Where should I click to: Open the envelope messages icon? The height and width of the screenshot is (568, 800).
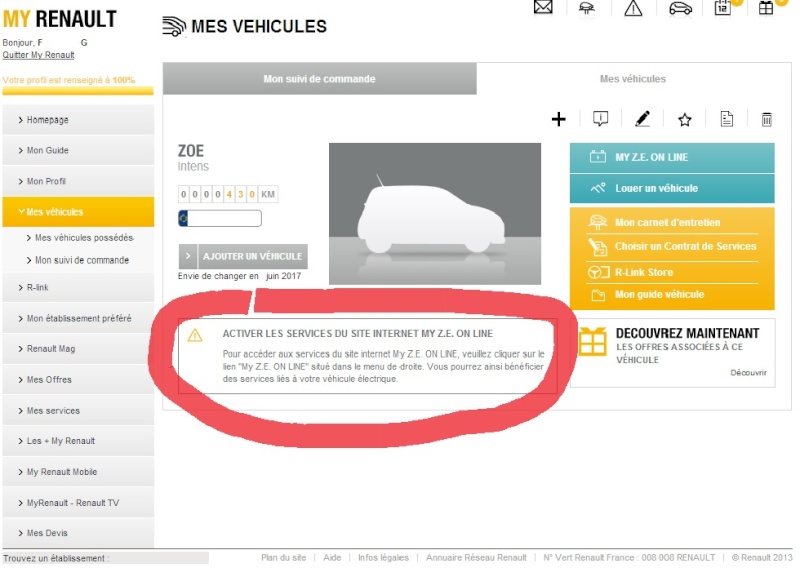pos(543,7)
